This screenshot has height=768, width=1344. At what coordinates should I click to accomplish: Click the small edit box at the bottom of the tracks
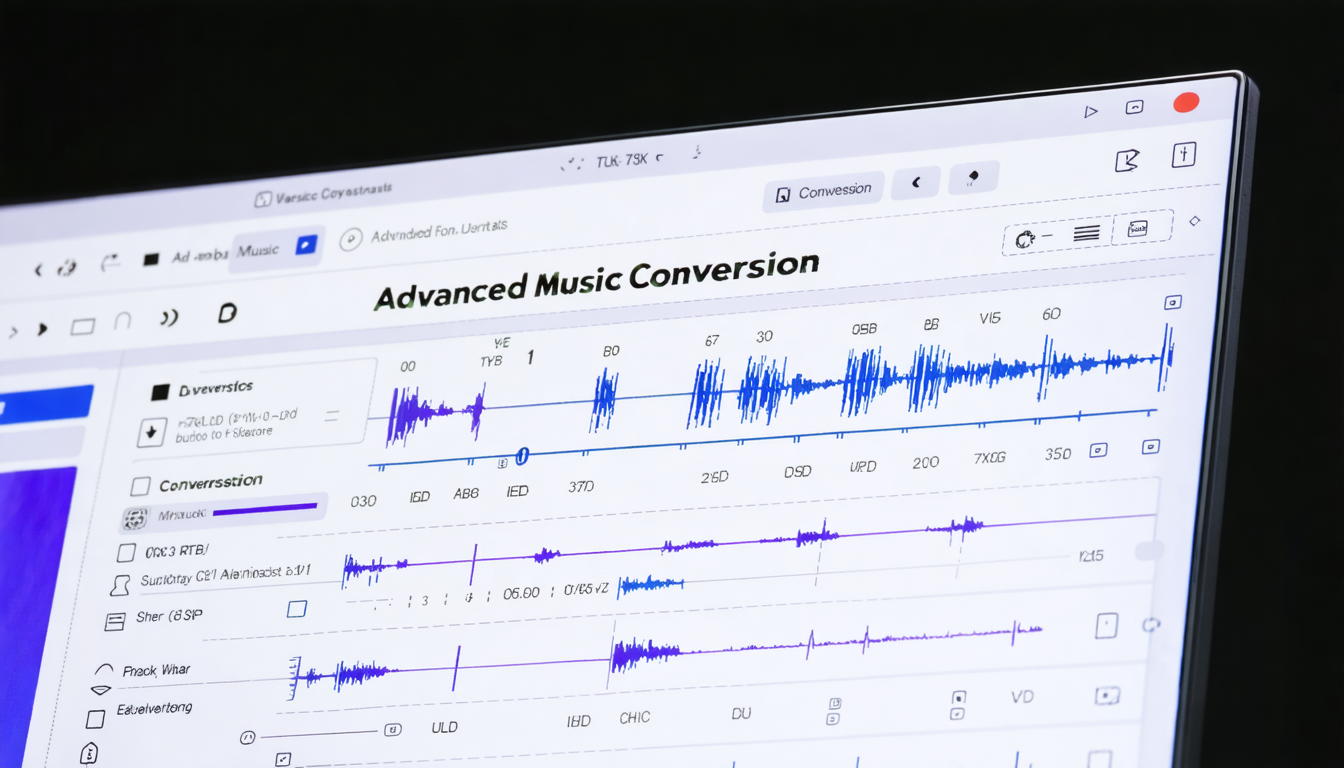point(283,759)
